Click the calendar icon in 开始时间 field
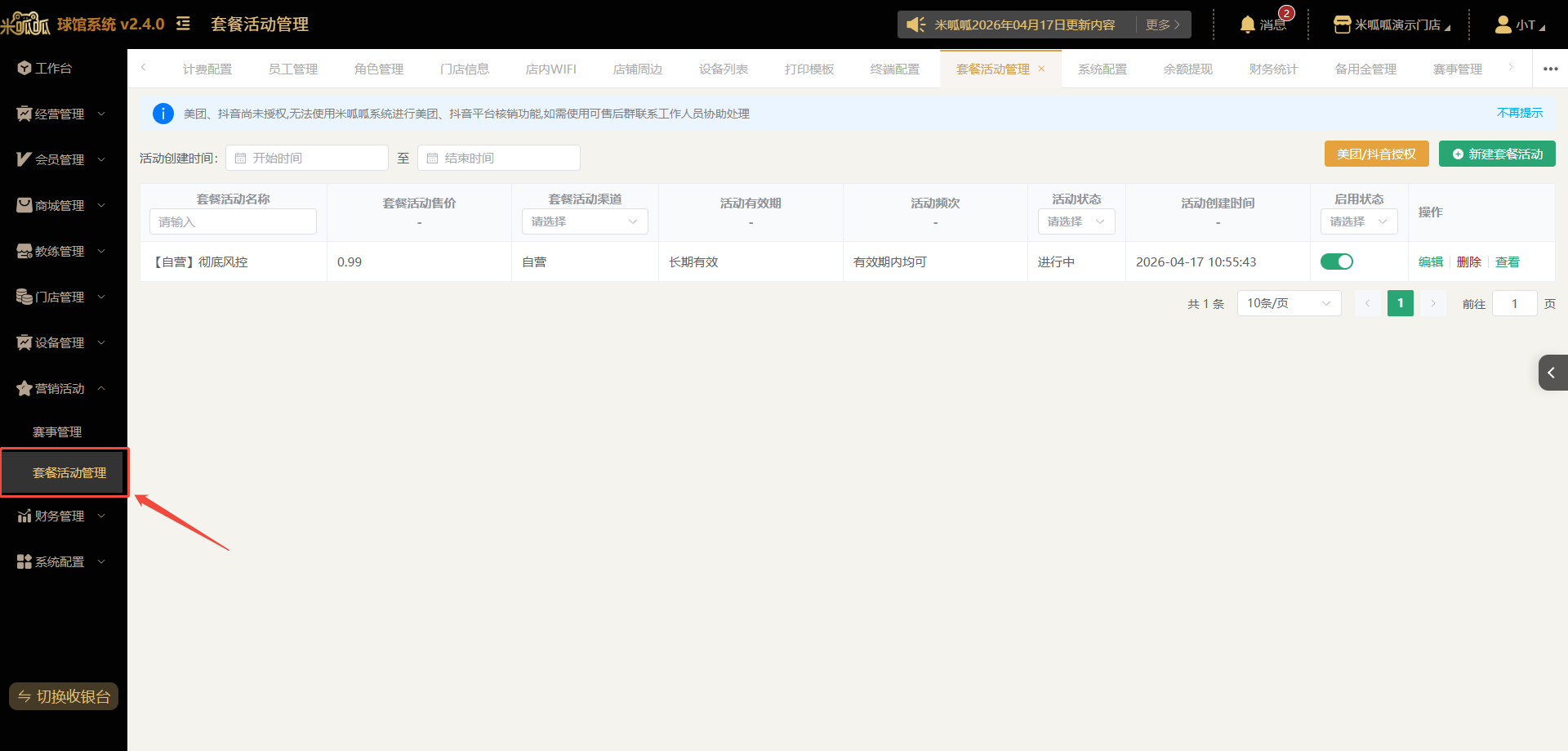Screen dimensions: 1568x751 pyautogui.click(x=240, y=158)
